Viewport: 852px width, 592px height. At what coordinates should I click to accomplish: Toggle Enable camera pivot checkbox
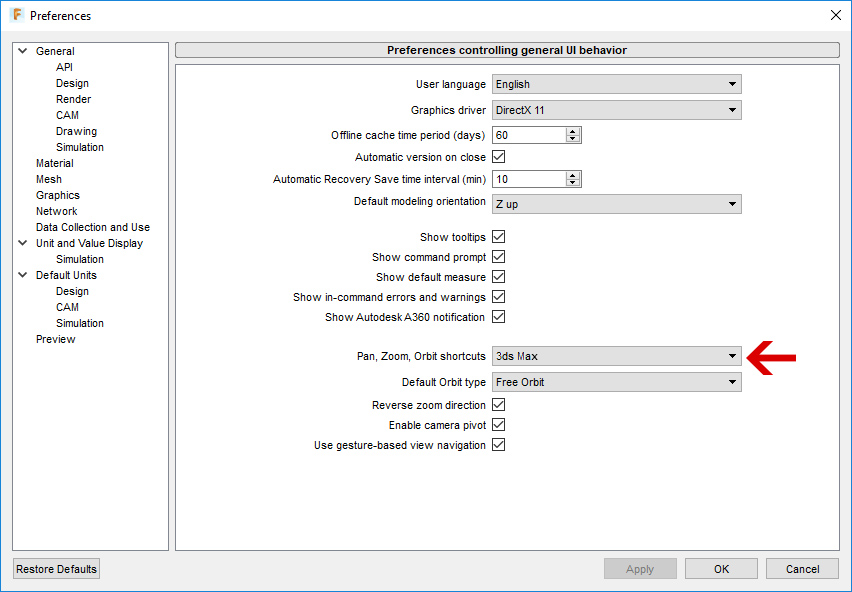click(x=498, y=425)
